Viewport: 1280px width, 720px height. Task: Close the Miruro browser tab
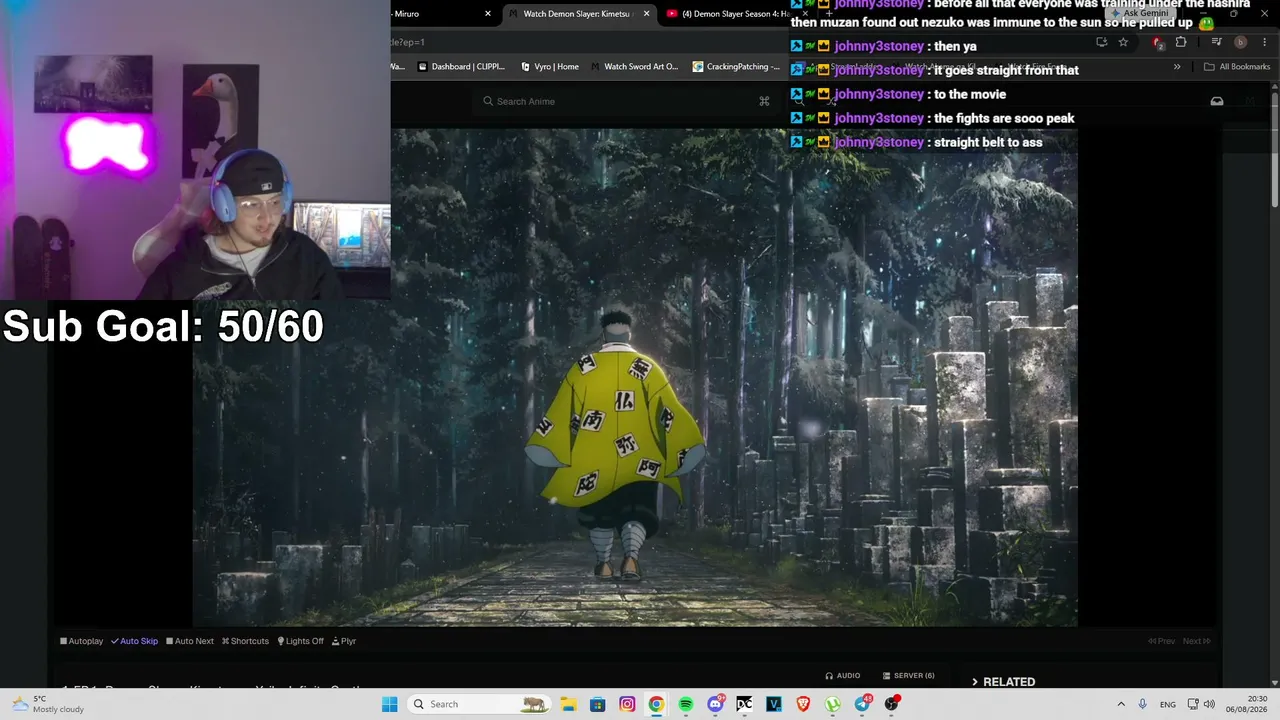pyautogui.click(x=488, y=14)
